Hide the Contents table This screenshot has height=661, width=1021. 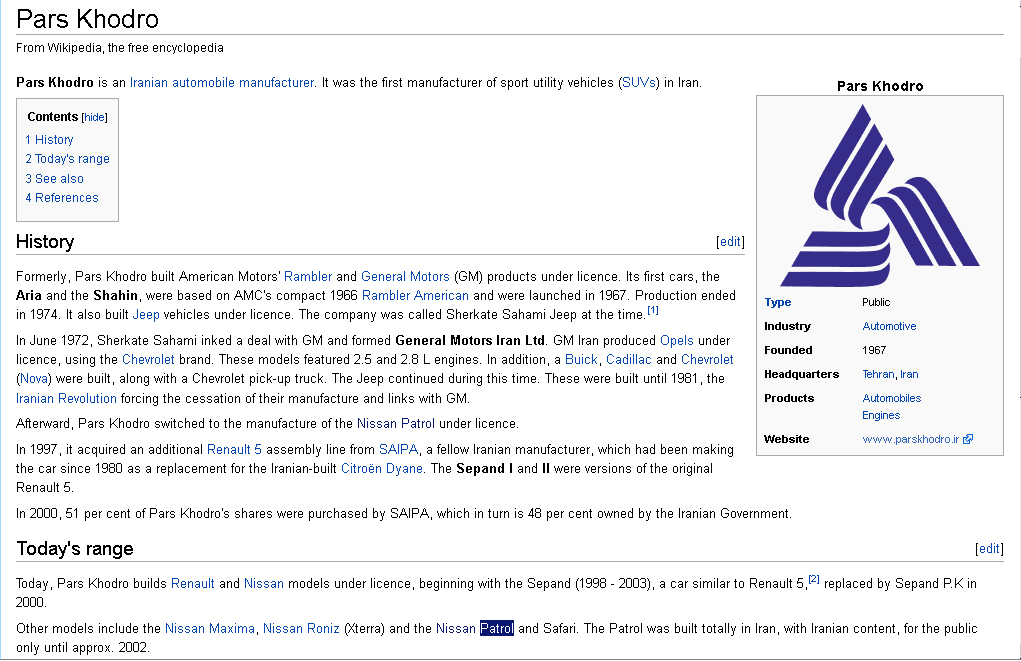click(95, 117)
